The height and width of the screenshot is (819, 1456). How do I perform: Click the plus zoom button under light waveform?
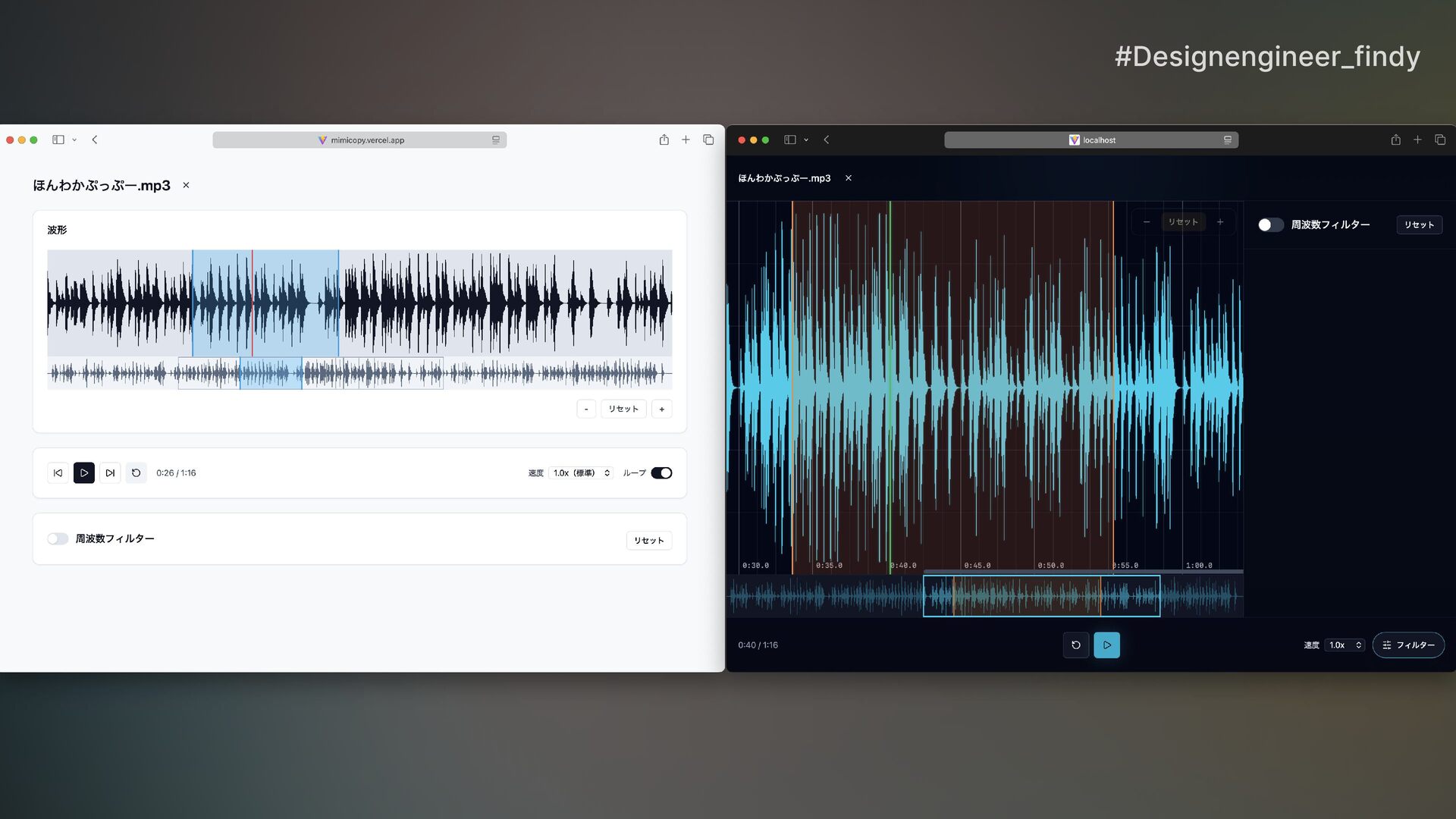point(661,409)
